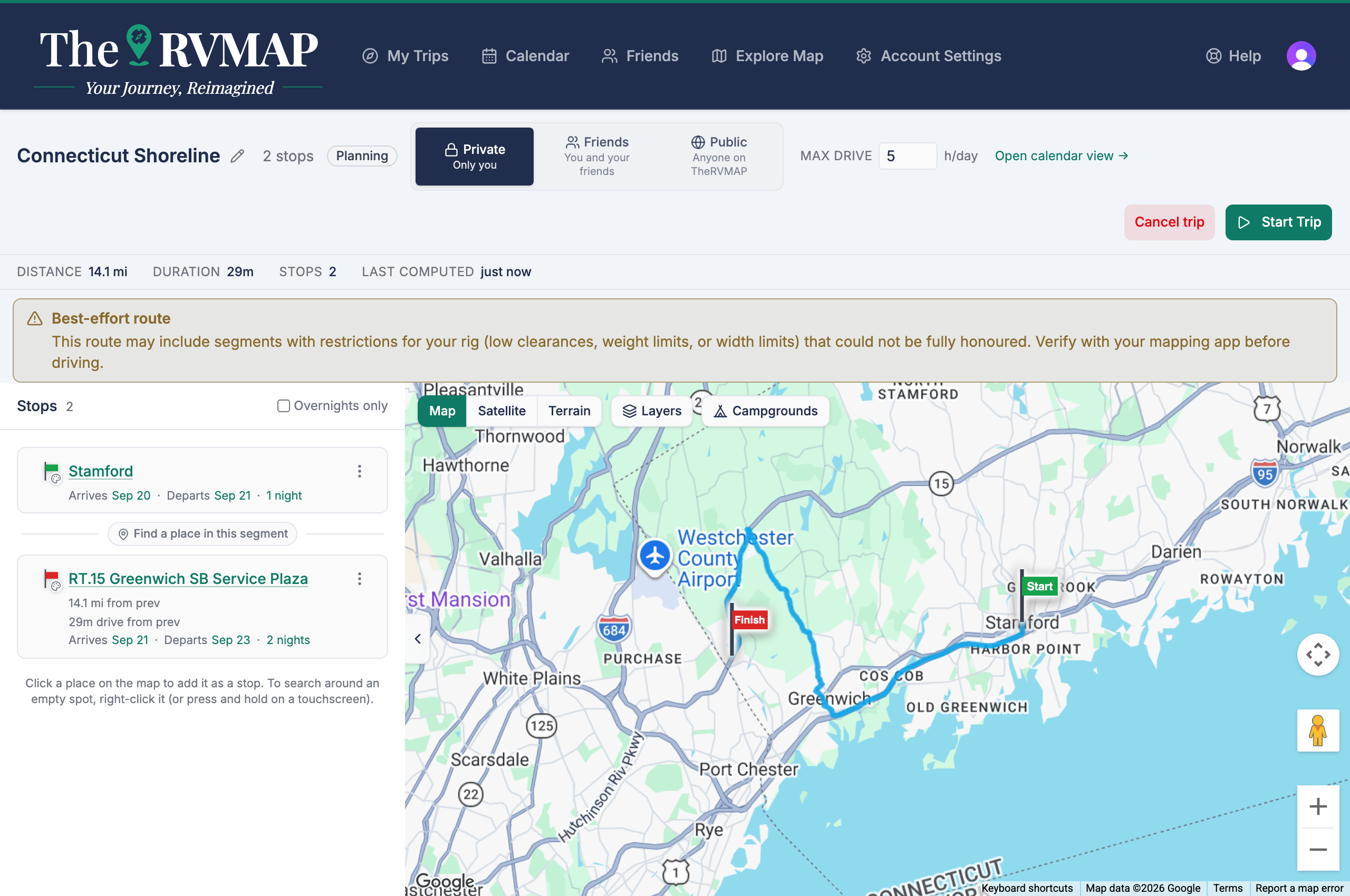Click the Start marker on map

point(1039,587)
